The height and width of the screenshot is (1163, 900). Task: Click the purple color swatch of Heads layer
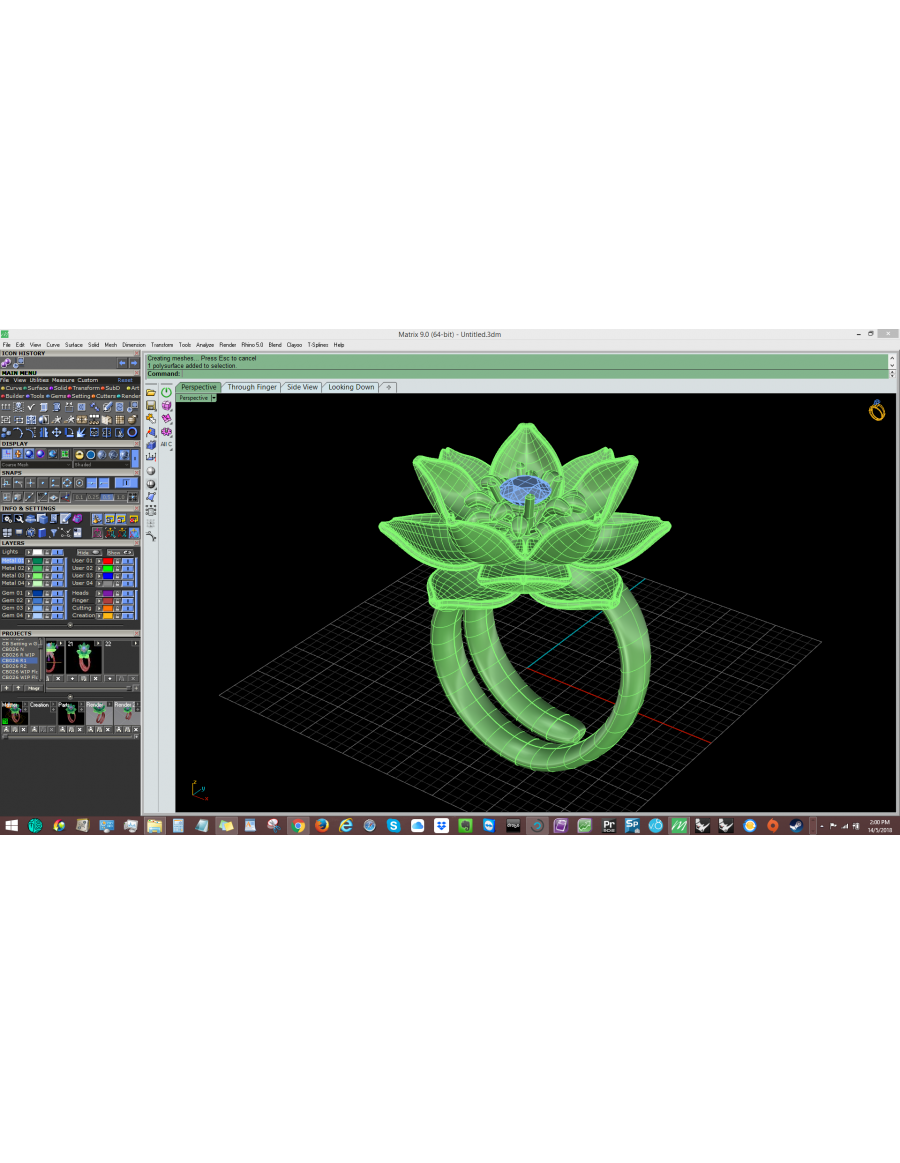click(108, 593)
